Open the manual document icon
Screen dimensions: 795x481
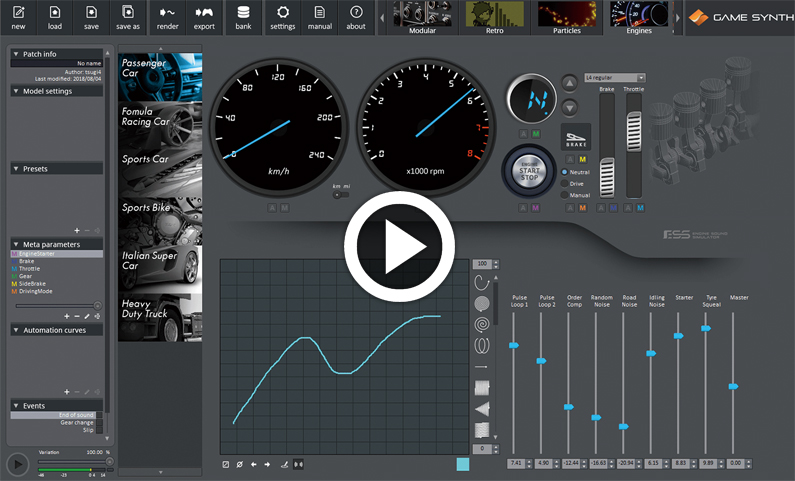click(319, 12)
